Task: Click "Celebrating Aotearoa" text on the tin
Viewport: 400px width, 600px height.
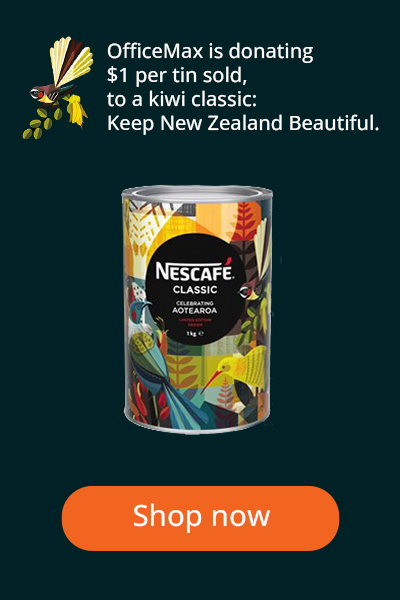Action: 194,307
